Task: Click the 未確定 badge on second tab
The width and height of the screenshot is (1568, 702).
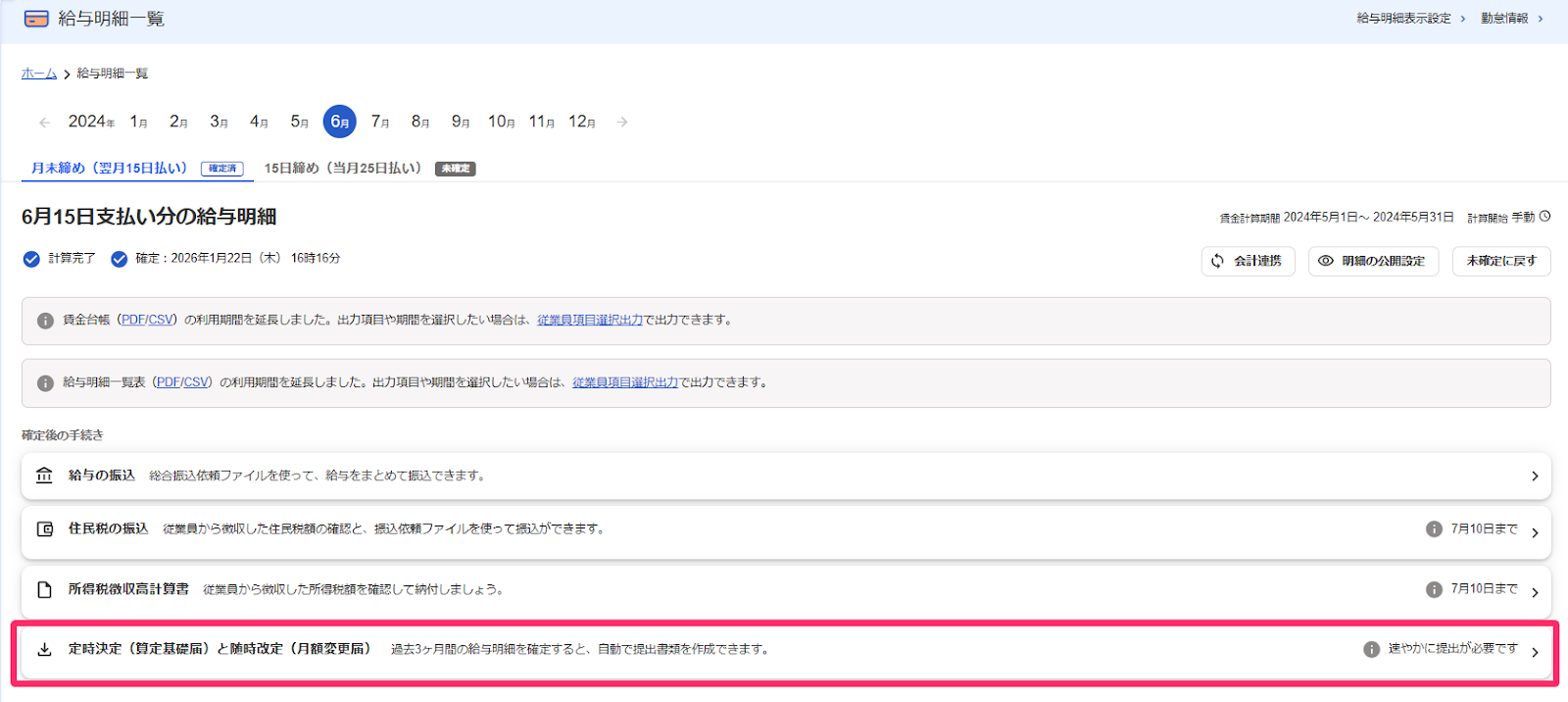Action: click(x=455, y=169)
